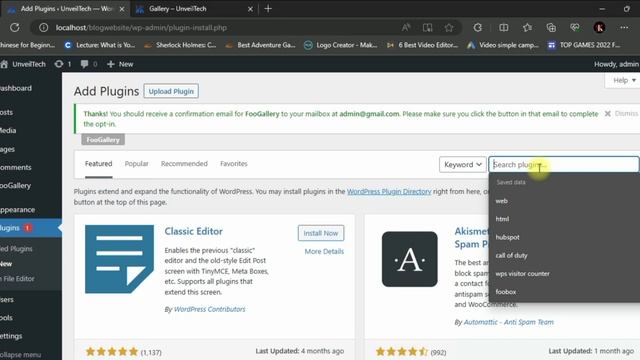Click the + New admin bar item
The width and height of the screenshot is (640, 360).
click(x=120, y=64)
